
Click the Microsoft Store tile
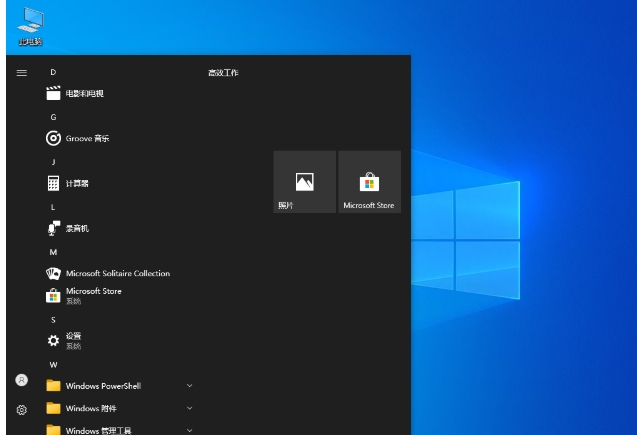coord(369,182)
